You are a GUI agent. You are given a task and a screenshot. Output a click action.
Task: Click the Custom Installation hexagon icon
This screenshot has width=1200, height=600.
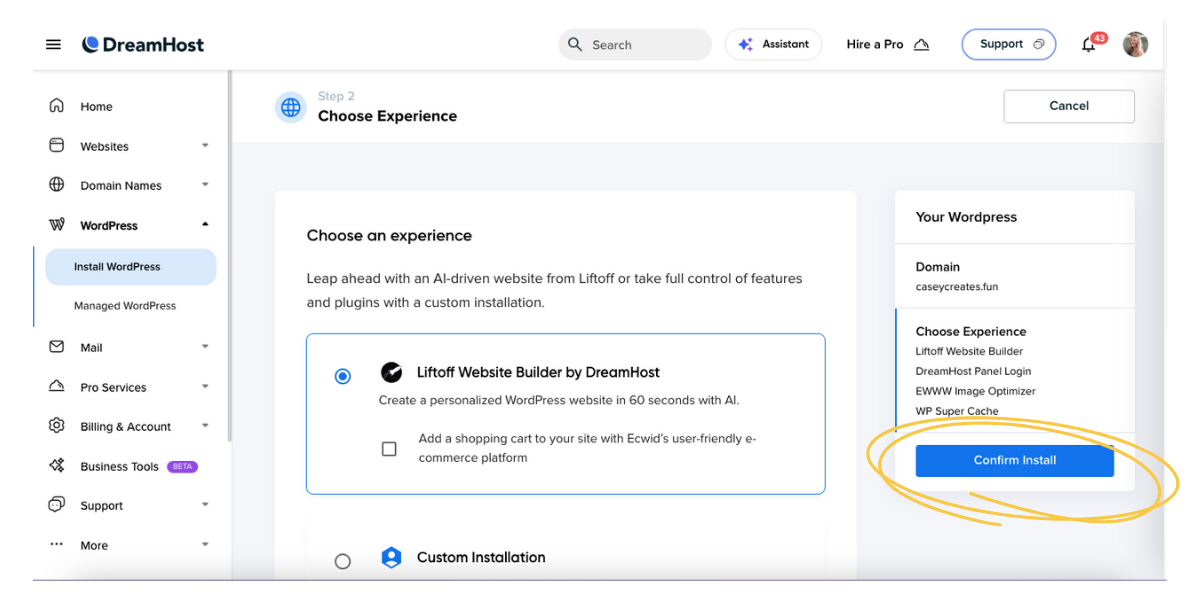[x=391, y=558]
